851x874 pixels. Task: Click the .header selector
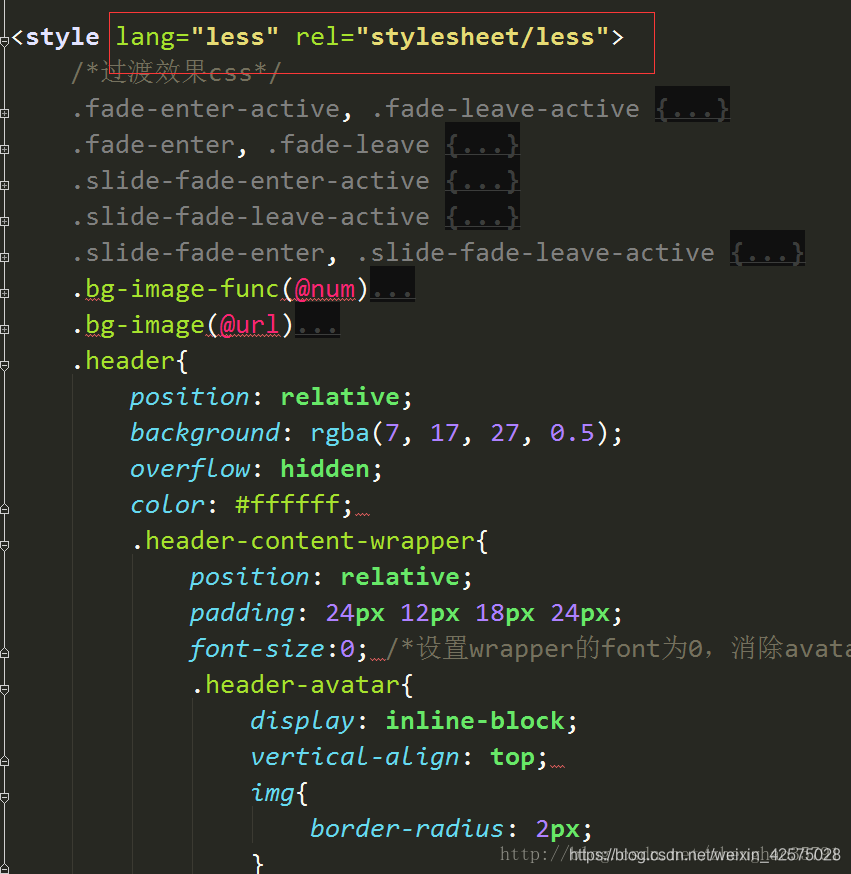click(124, 361)
